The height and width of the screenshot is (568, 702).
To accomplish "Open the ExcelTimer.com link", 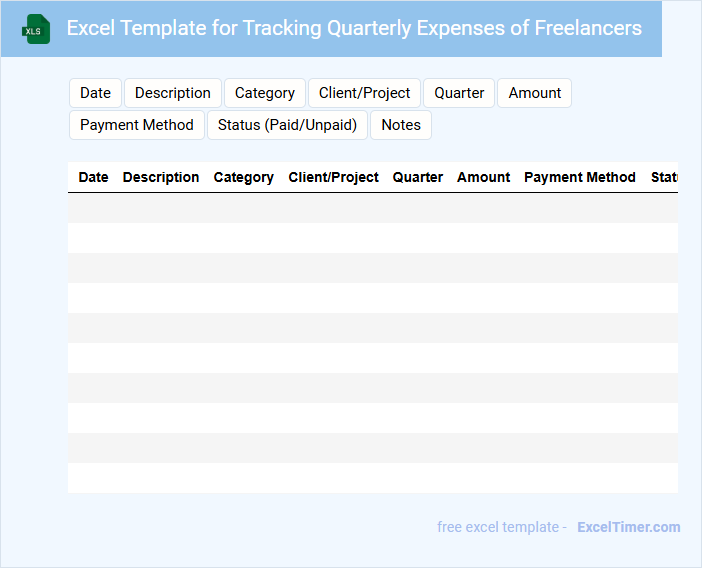I will click(628, 527).
